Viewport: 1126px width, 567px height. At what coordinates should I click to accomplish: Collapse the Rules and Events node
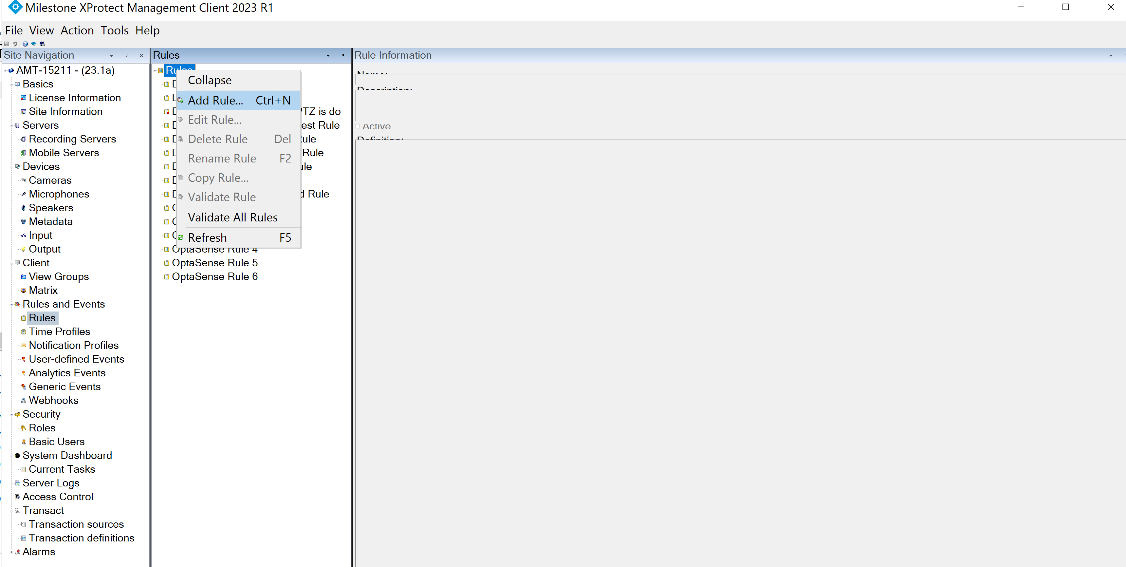click(x=11, y=304)
